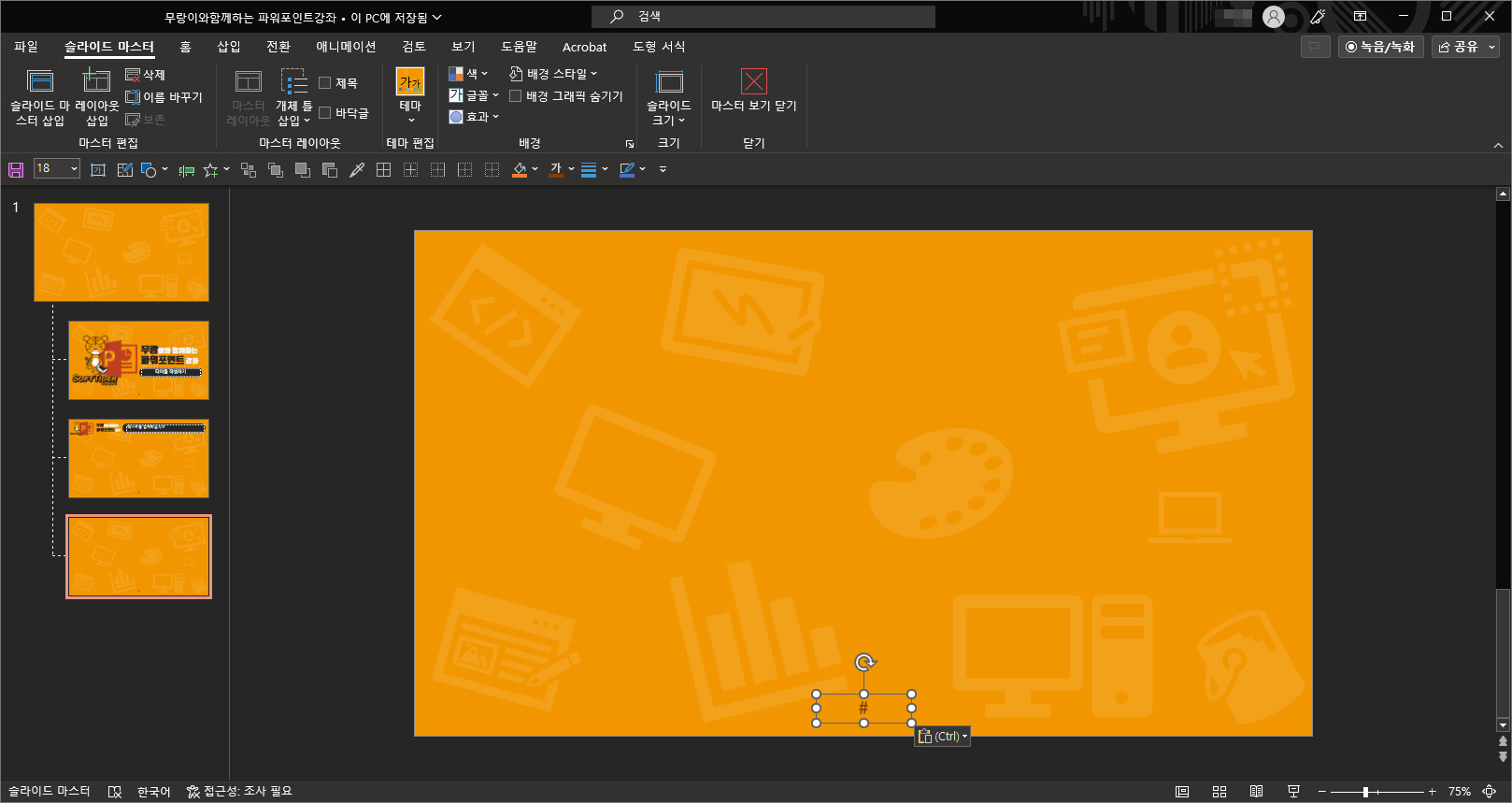Viewport: 1512px width, 803px height.
Task: Select the second layout thumbnail with header bar
Action: point(138,458)
